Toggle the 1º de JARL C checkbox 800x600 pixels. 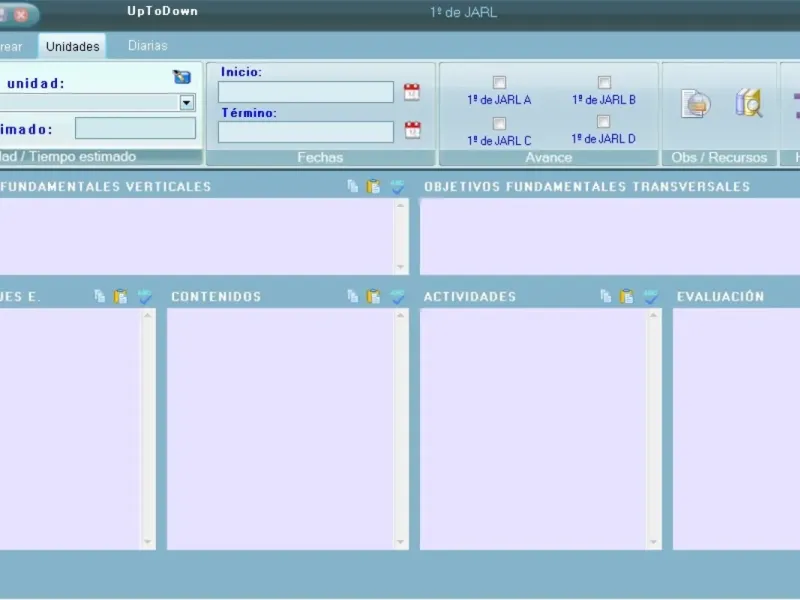pos(499,123)
